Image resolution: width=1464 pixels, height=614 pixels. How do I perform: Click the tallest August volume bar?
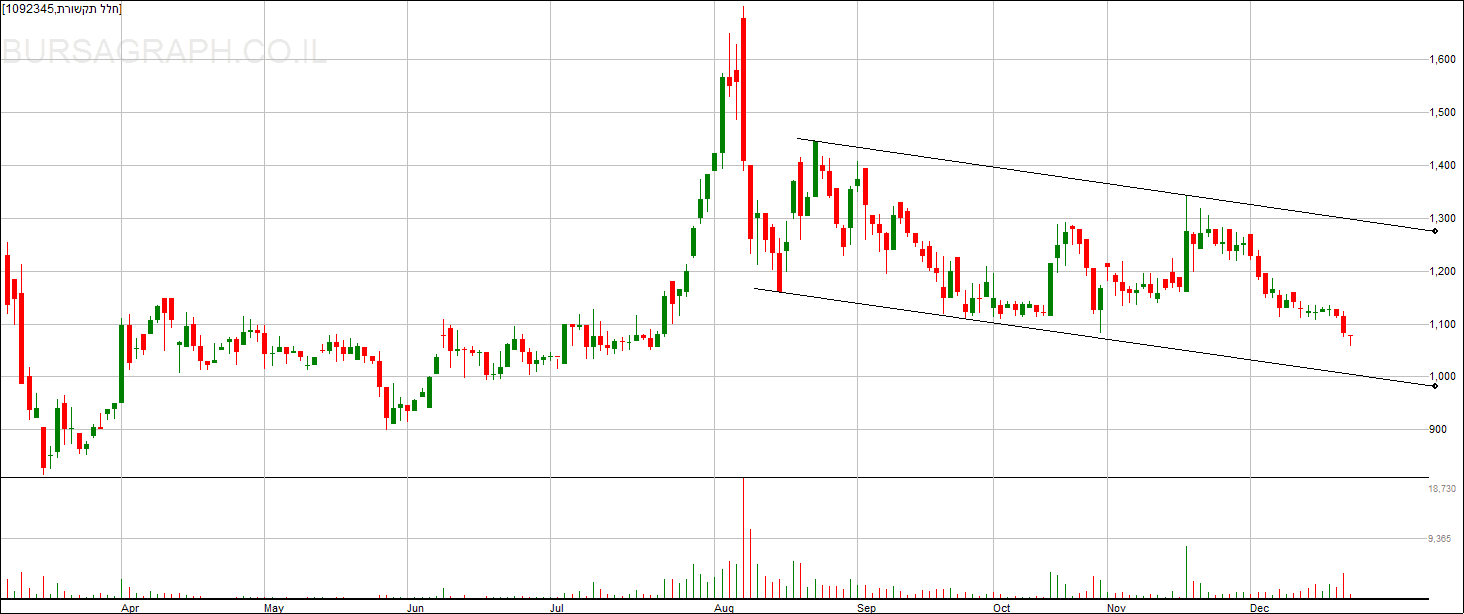(x=743, y=538)
